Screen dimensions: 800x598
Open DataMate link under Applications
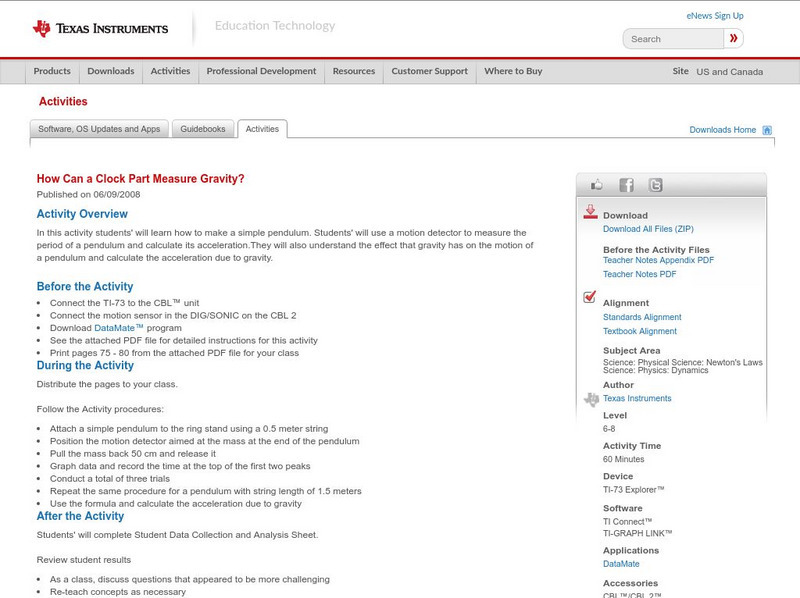pyautogui.click(x=621, y=564)
